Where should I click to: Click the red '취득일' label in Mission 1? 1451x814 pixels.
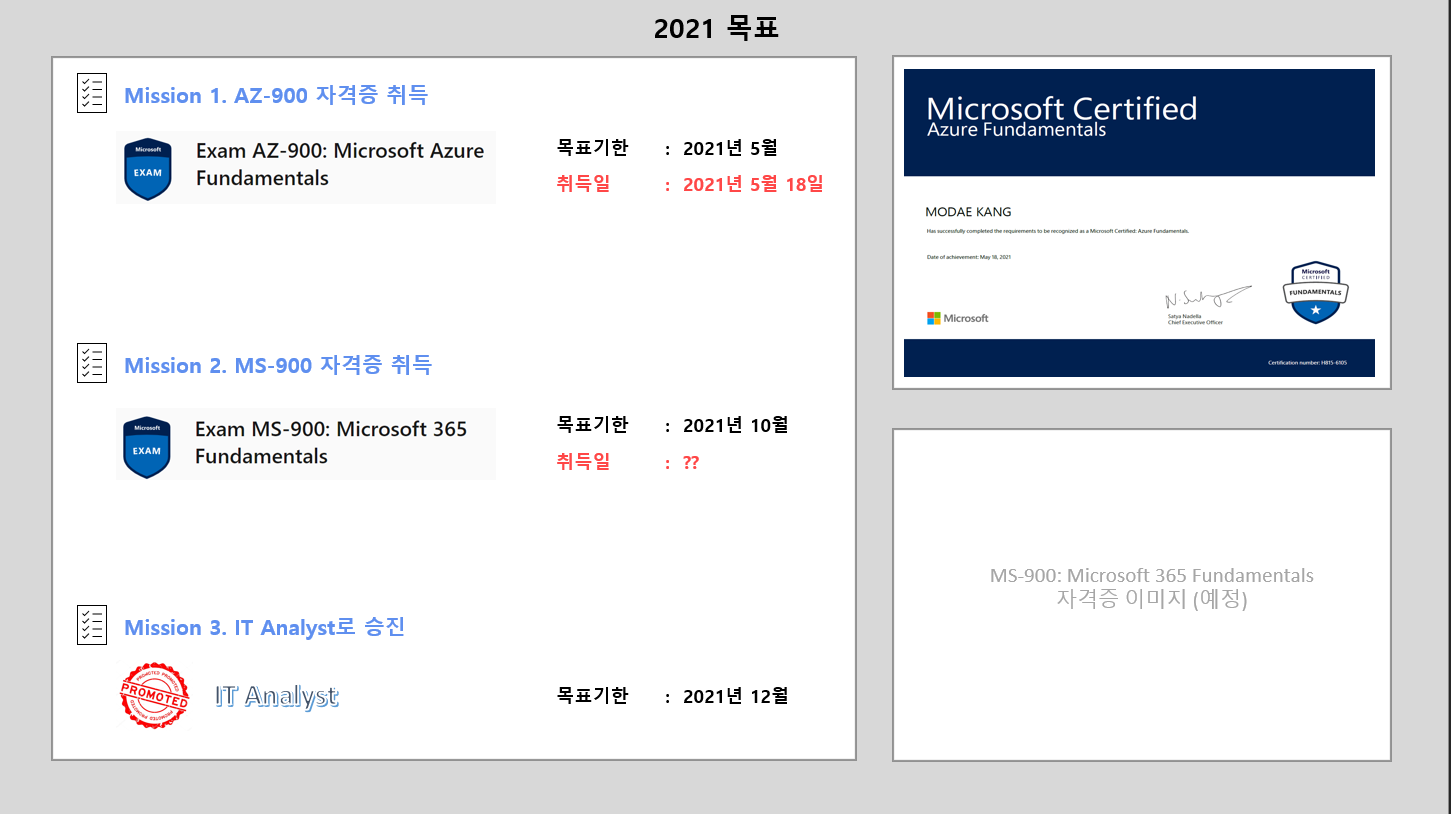pyautogui.click(x=584, y=184)
